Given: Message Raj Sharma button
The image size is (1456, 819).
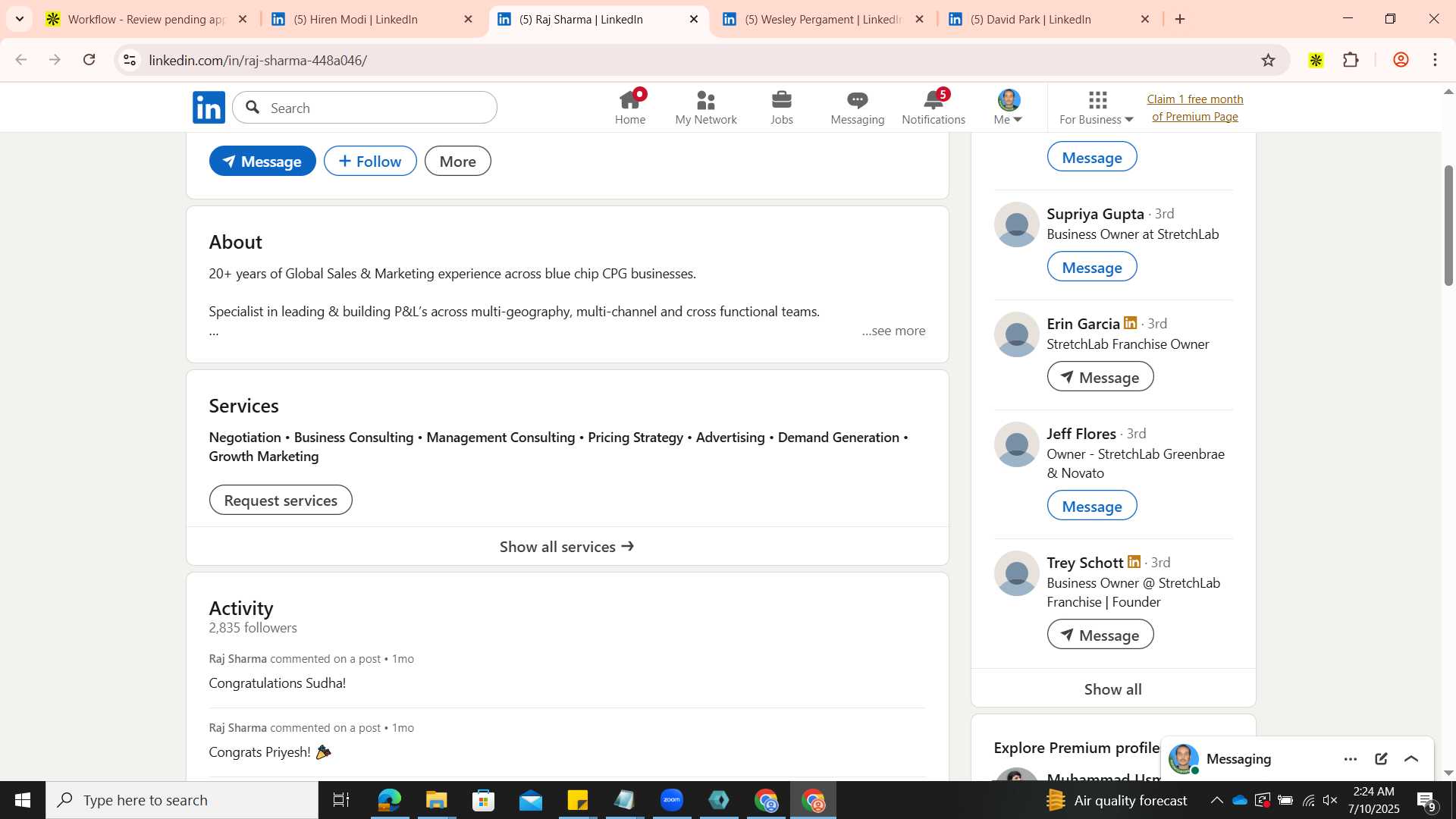Looking at the screenshot, I should [262, 161].
